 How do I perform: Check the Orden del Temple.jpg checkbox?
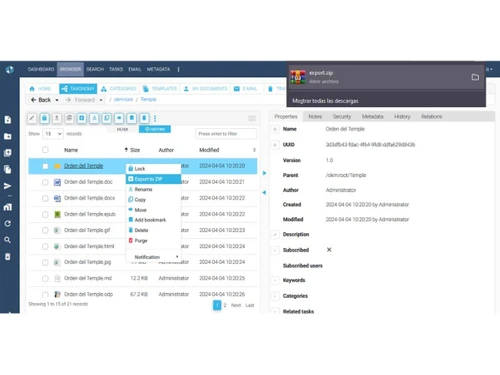point(45,262)
